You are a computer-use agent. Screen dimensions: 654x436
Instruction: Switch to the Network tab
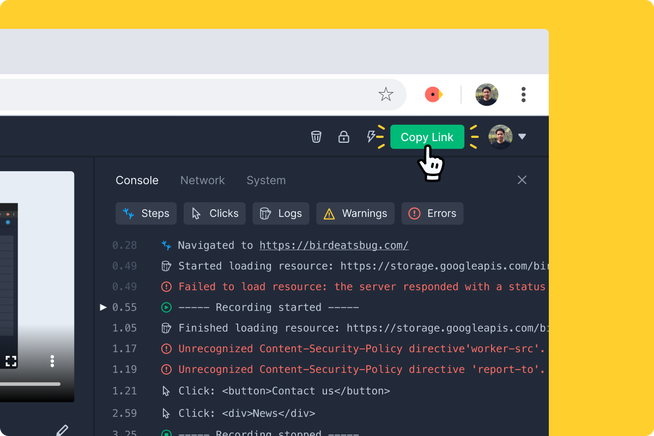pyautogui.click(x=202, y=180)
